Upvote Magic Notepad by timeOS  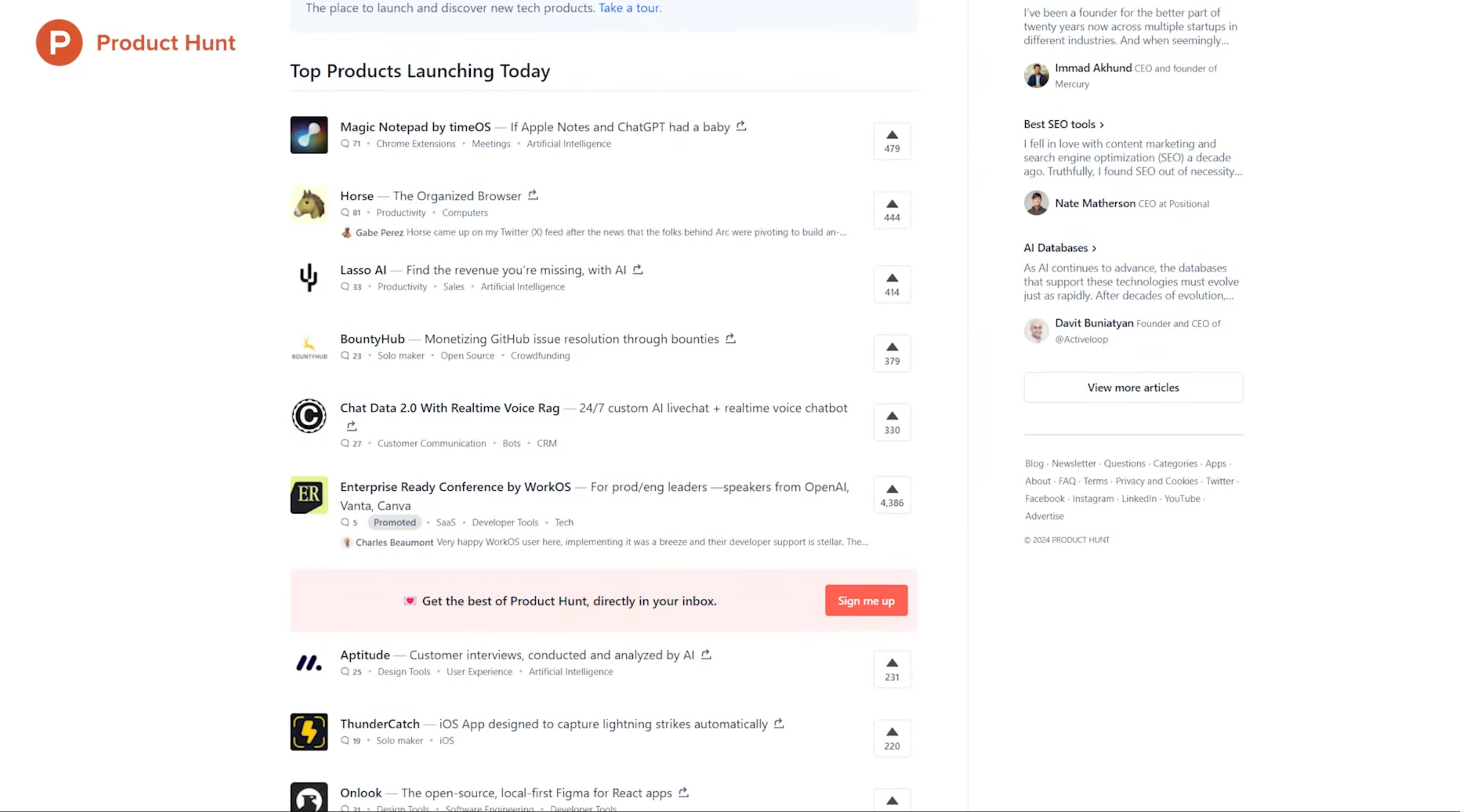891,141
